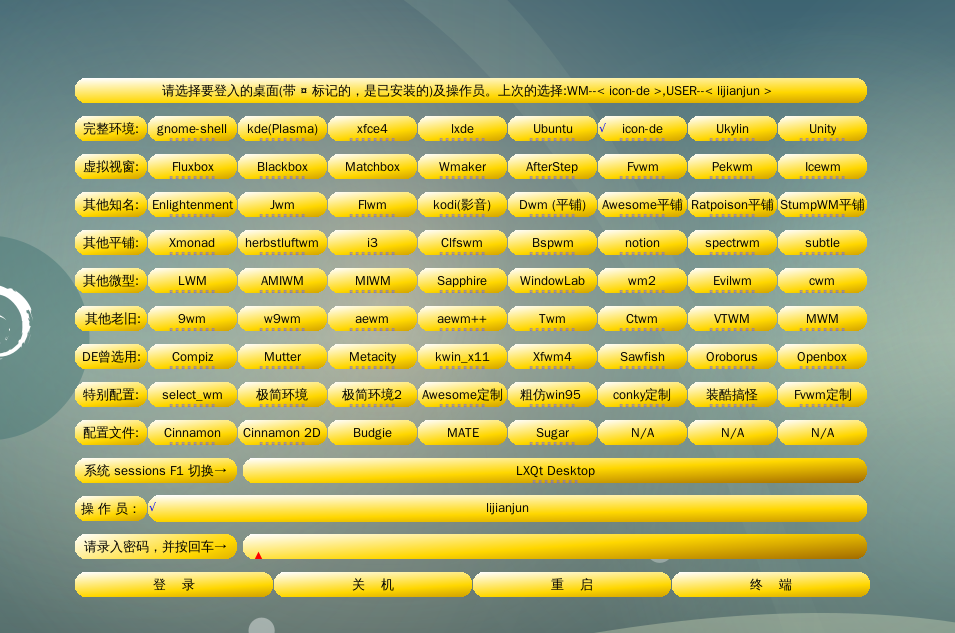Select Pekwm window manager
Screen dimensions: 955x633
(x=732, y=166)
